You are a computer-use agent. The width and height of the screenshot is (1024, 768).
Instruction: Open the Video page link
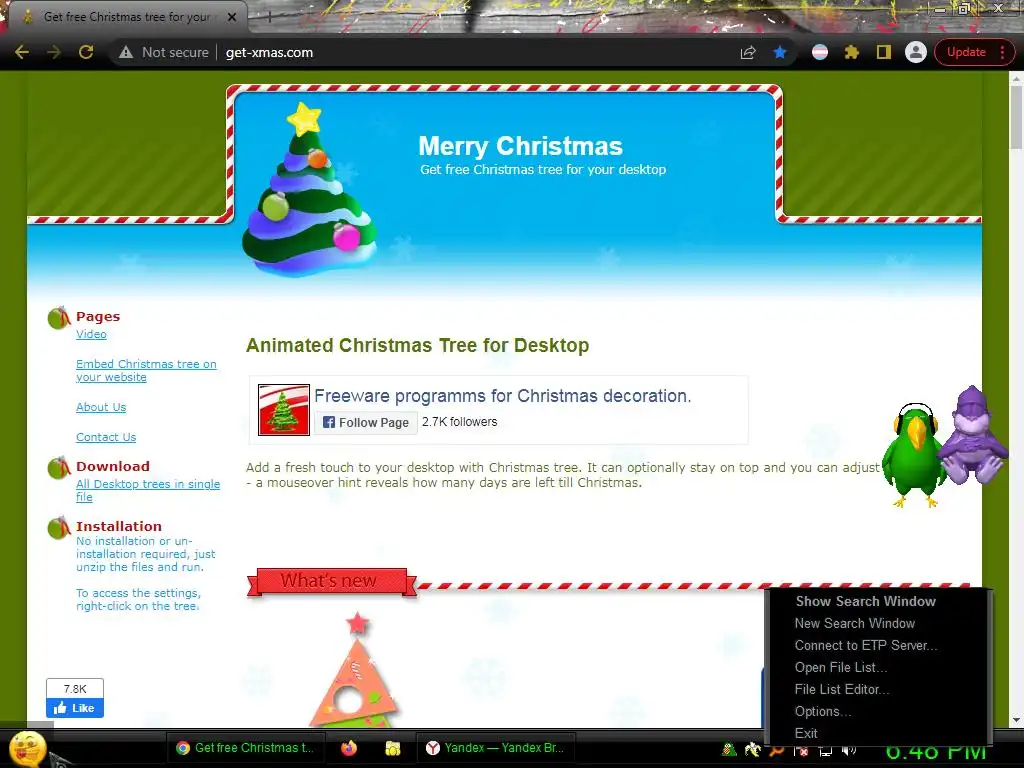pos(91,334)
